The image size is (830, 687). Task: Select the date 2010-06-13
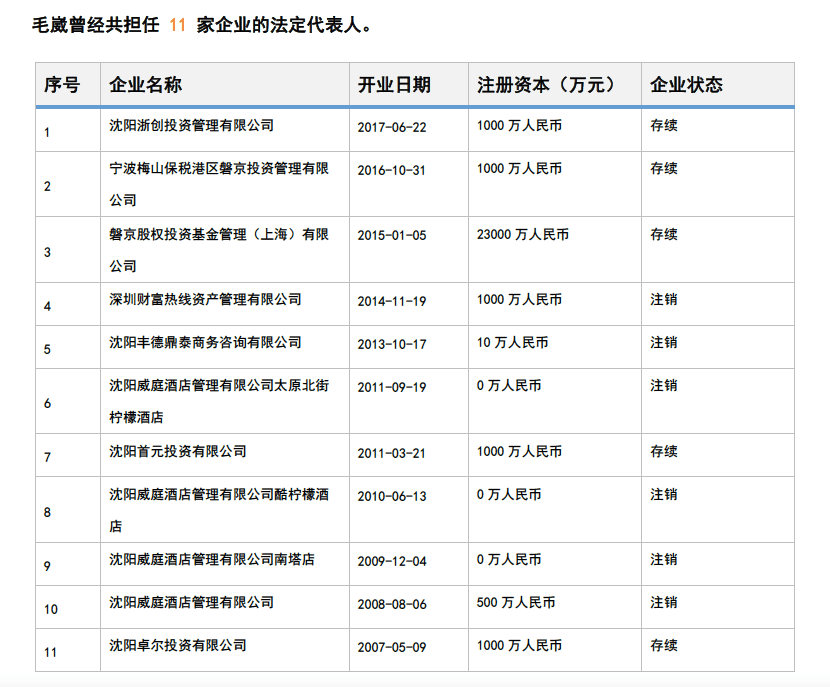[392, 496]
